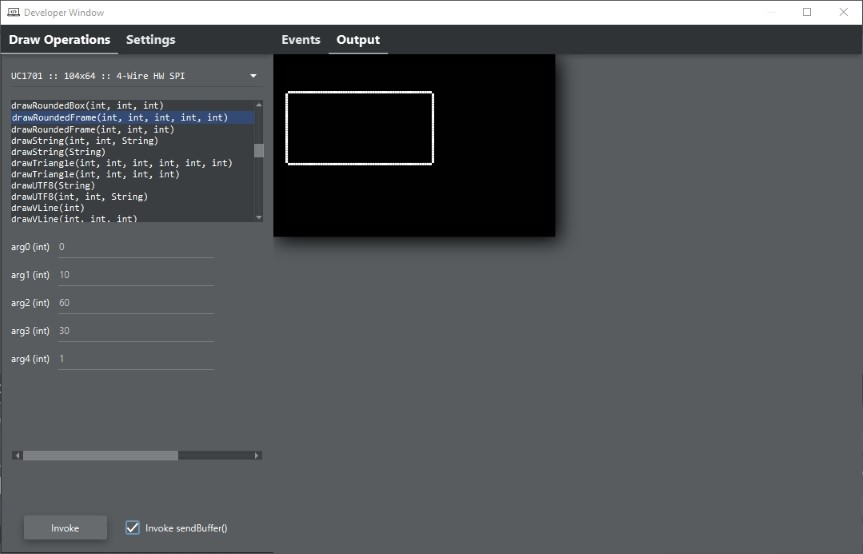Open the Settings tab
863x554 pixels.
pos(150,40)
